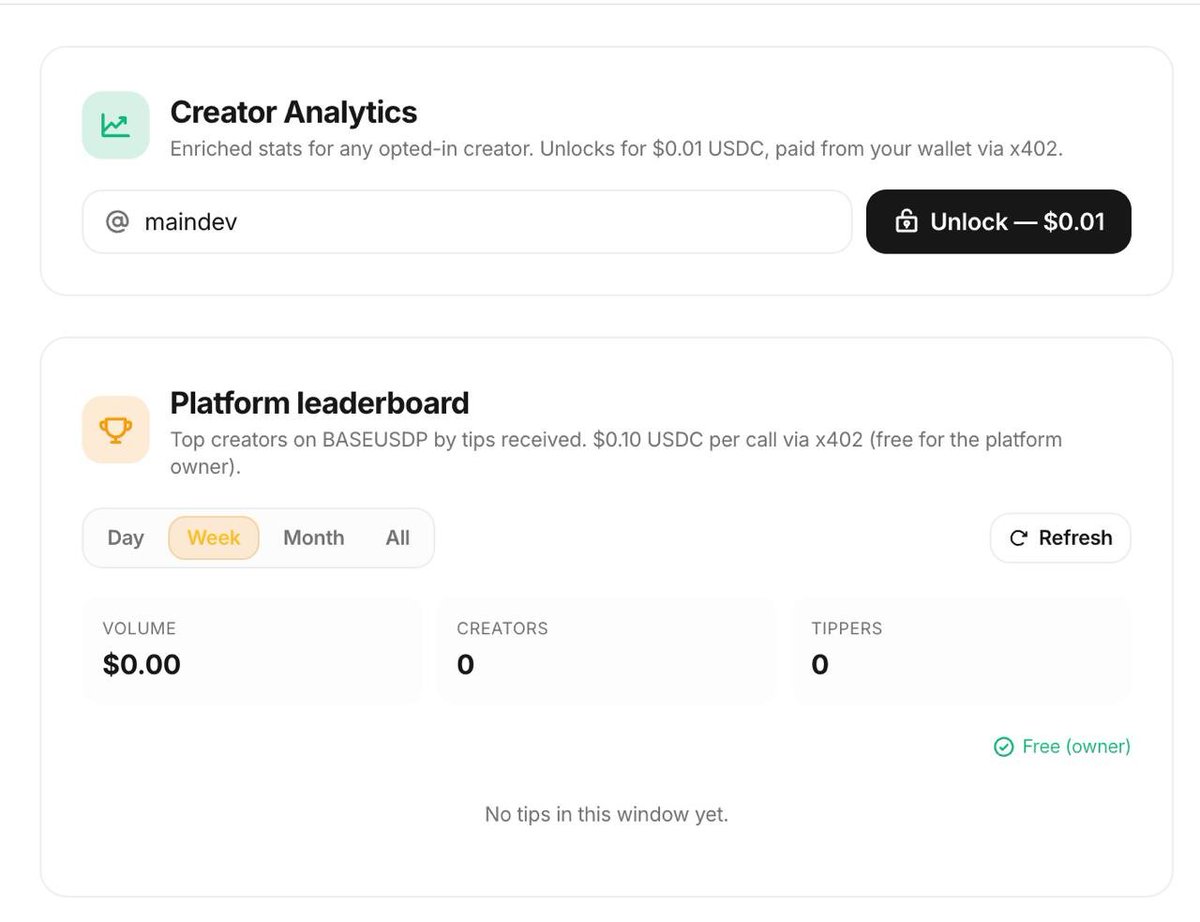Click the 'Free (owner)' status text
The width and height of the screenshot is (1200, 922).
coord(1076,747)
